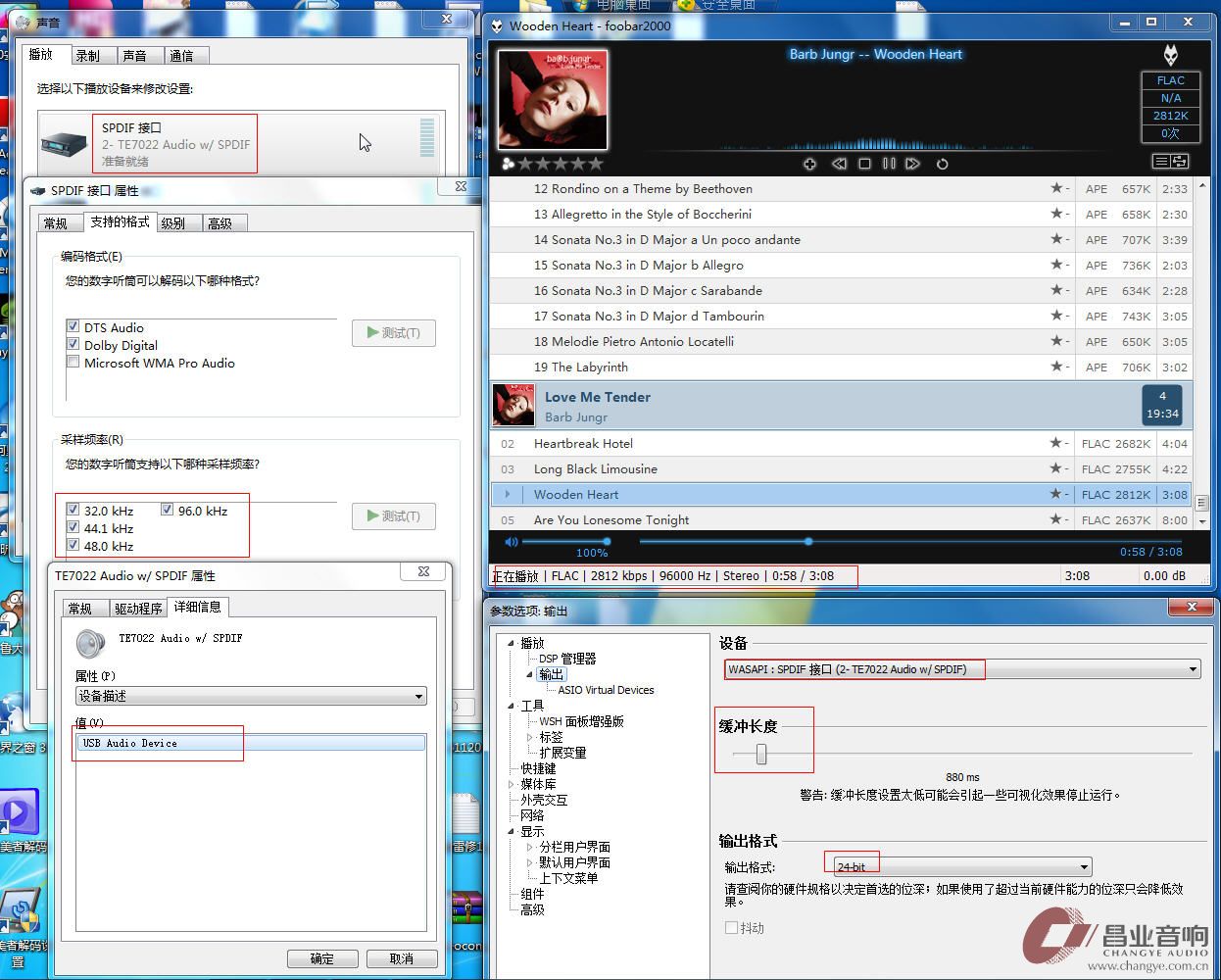Image resolution: width=1221 pixels, height=980 pixels.
Task: Click the circular repeat order icon
Action: coord(942,164)
